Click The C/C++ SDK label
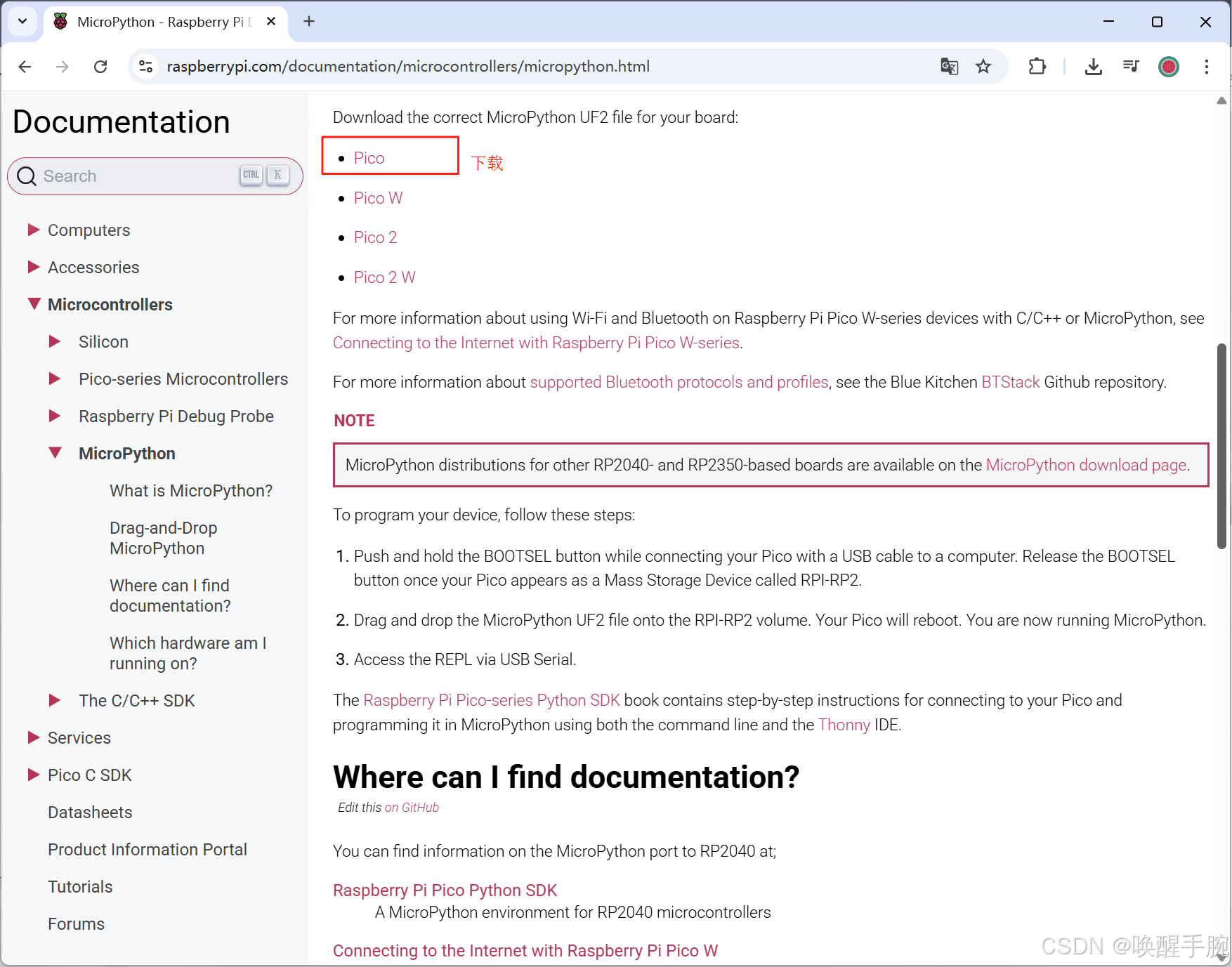Screen dimensions: 1232x967 [137, 701]
